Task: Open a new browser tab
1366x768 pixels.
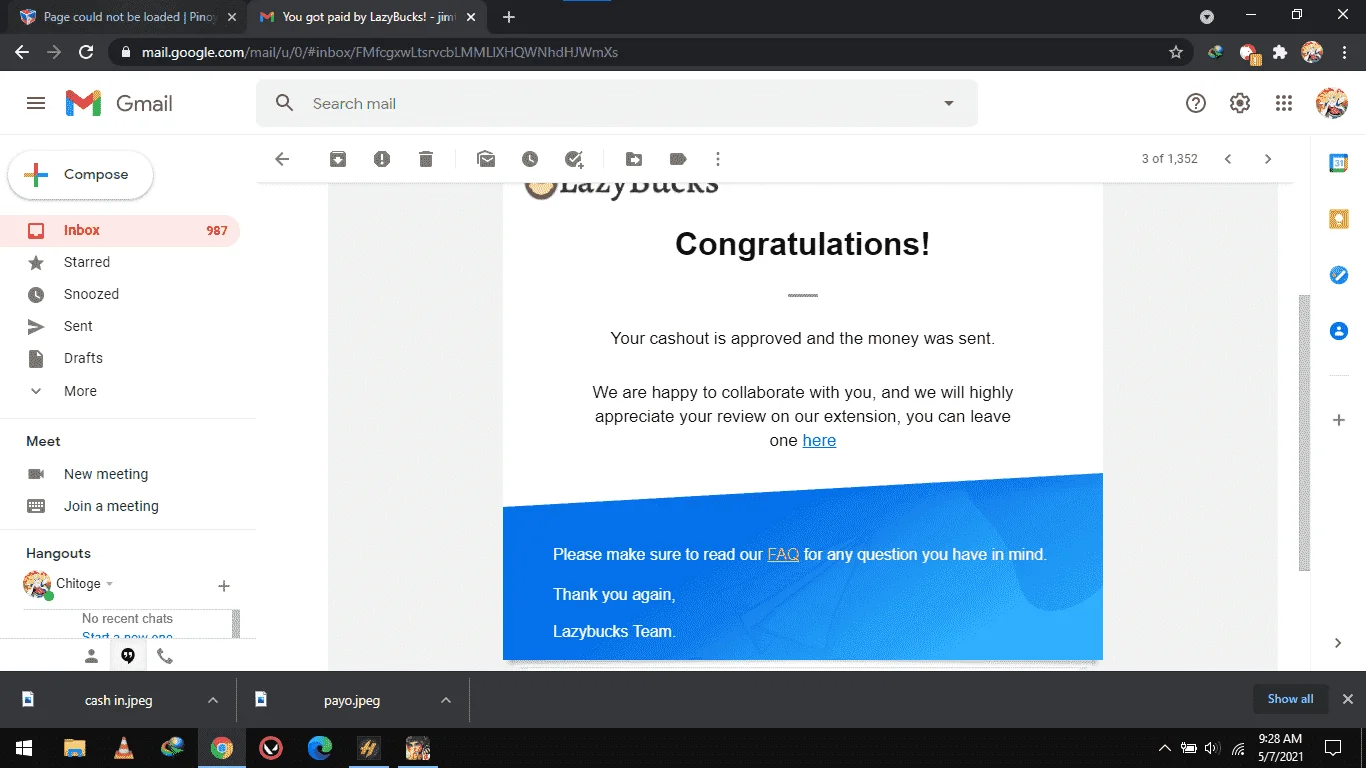Action: coord(509,17)
